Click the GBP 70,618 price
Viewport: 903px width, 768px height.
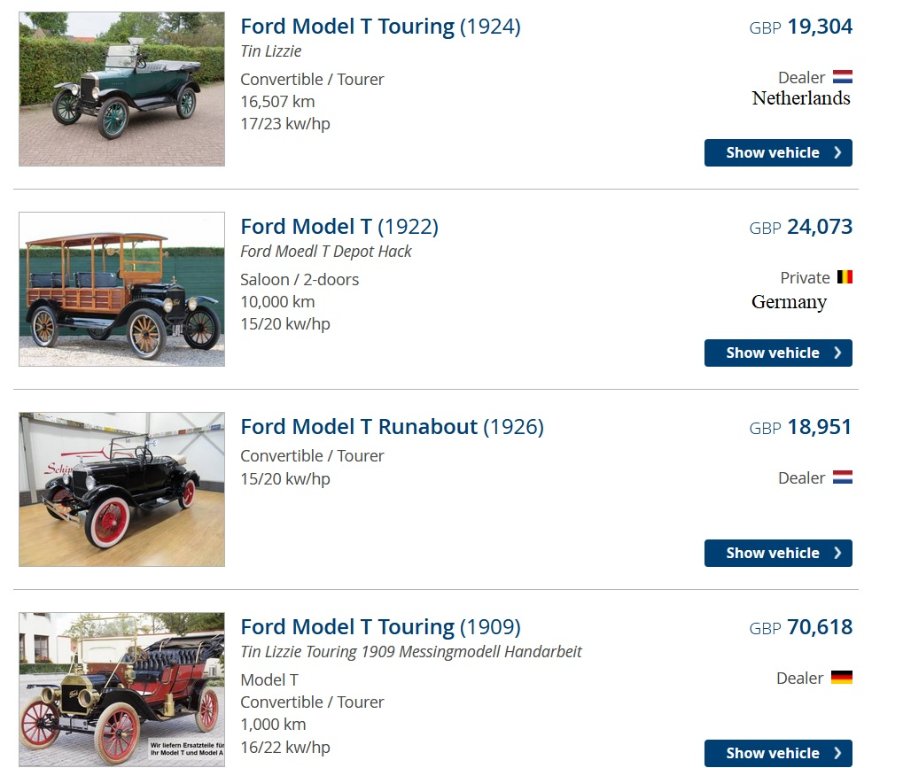pos(801,627)
